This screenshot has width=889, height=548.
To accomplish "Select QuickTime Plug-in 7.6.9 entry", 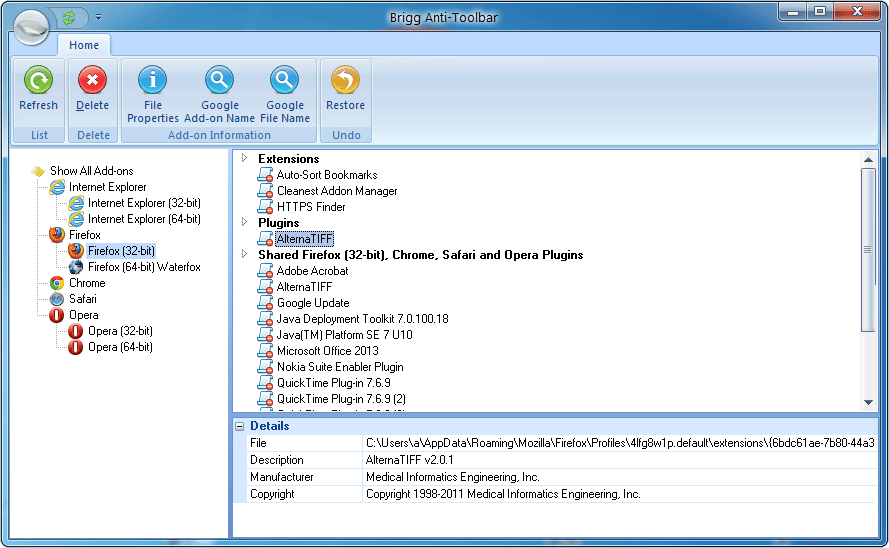I will (333, 383).
